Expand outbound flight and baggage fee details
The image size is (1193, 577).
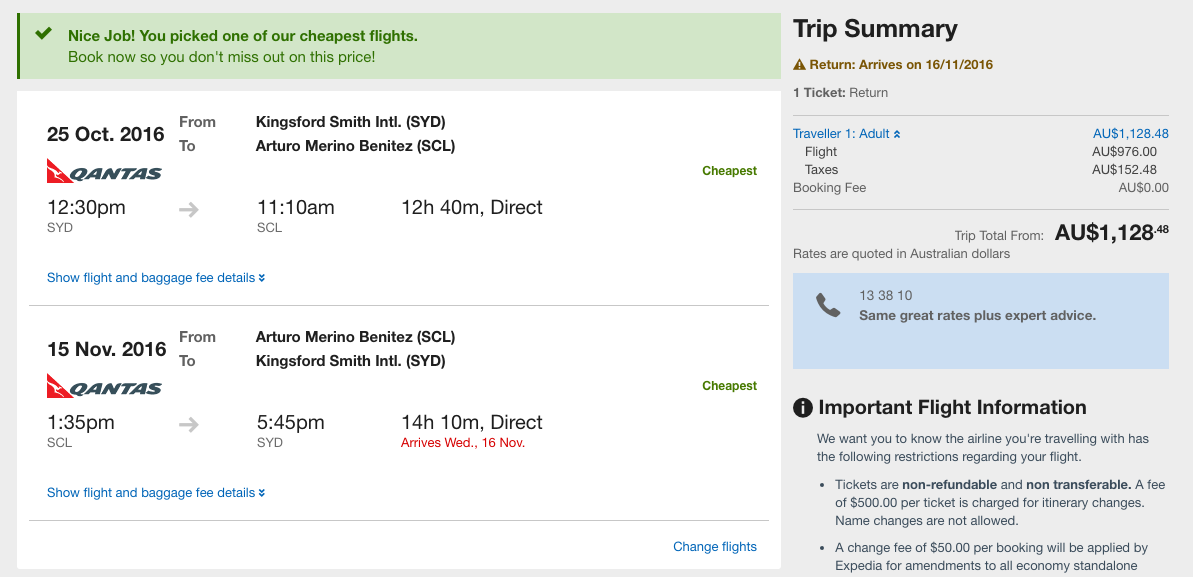pyautogui.click(x=156, y=278)
